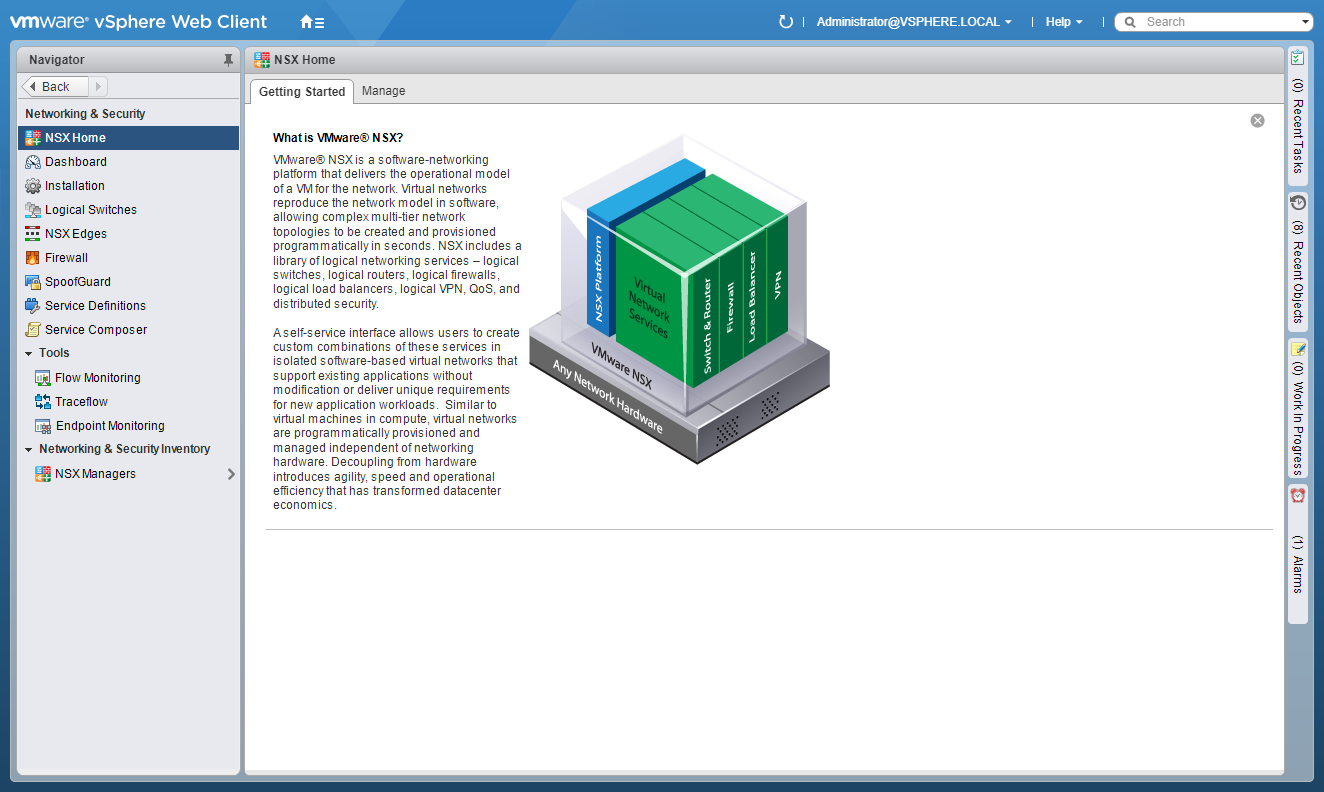This screenshot has width=1324, height=792.
Task: Open the Home menu icon
Action: click(311, 22)
